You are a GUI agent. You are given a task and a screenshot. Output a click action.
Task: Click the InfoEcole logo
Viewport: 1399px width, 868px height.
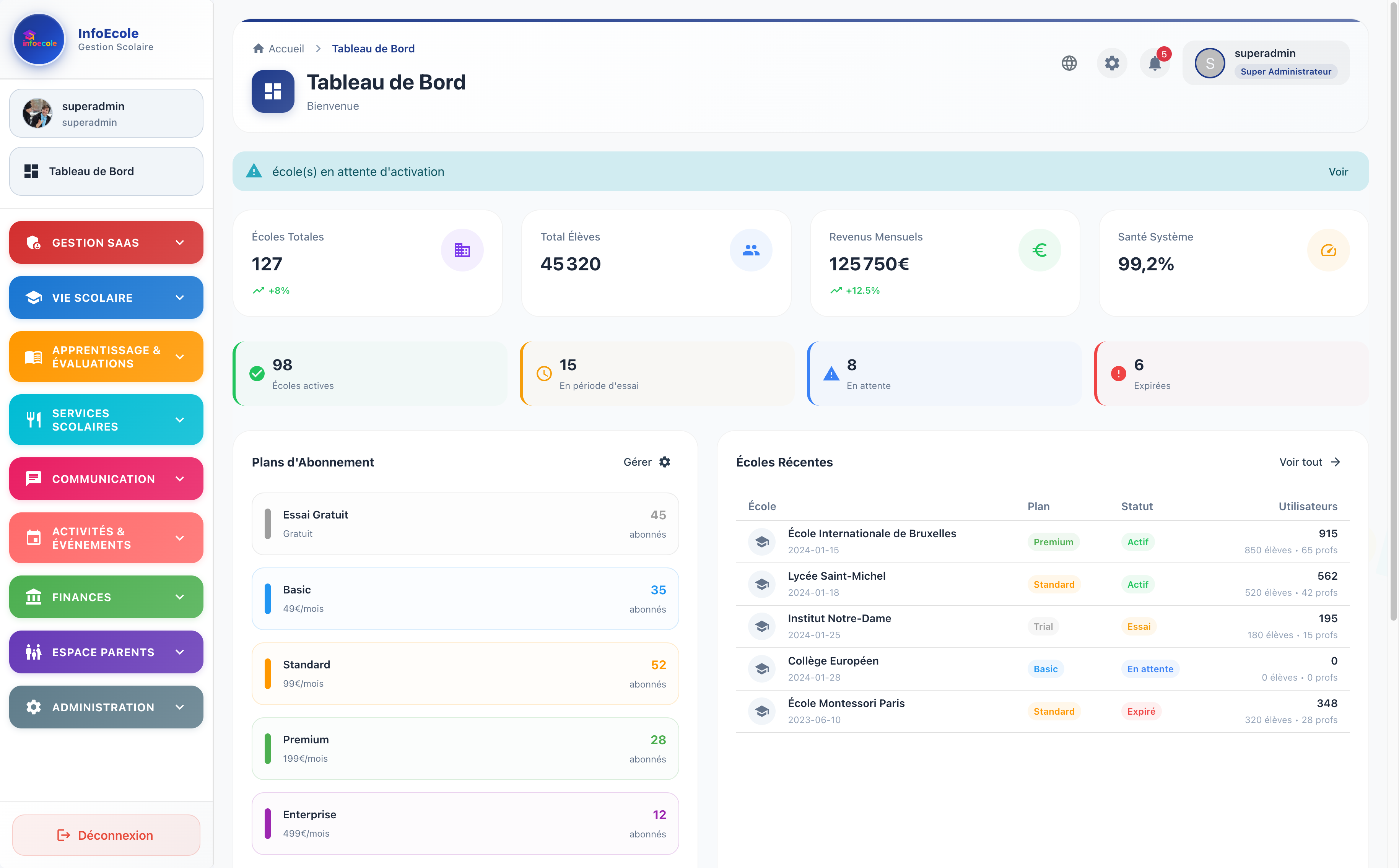[x=39, y=39]
